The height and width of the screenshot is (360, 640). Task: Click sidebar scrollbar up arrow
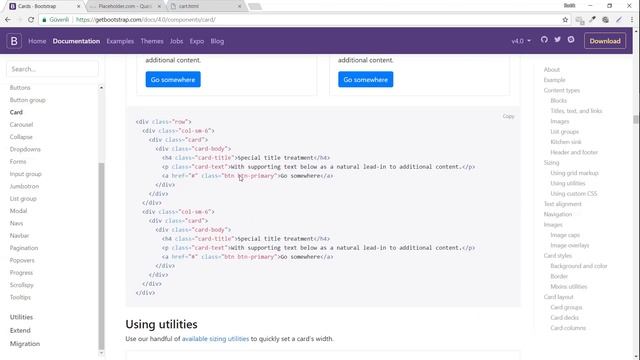tap(101, 88)
